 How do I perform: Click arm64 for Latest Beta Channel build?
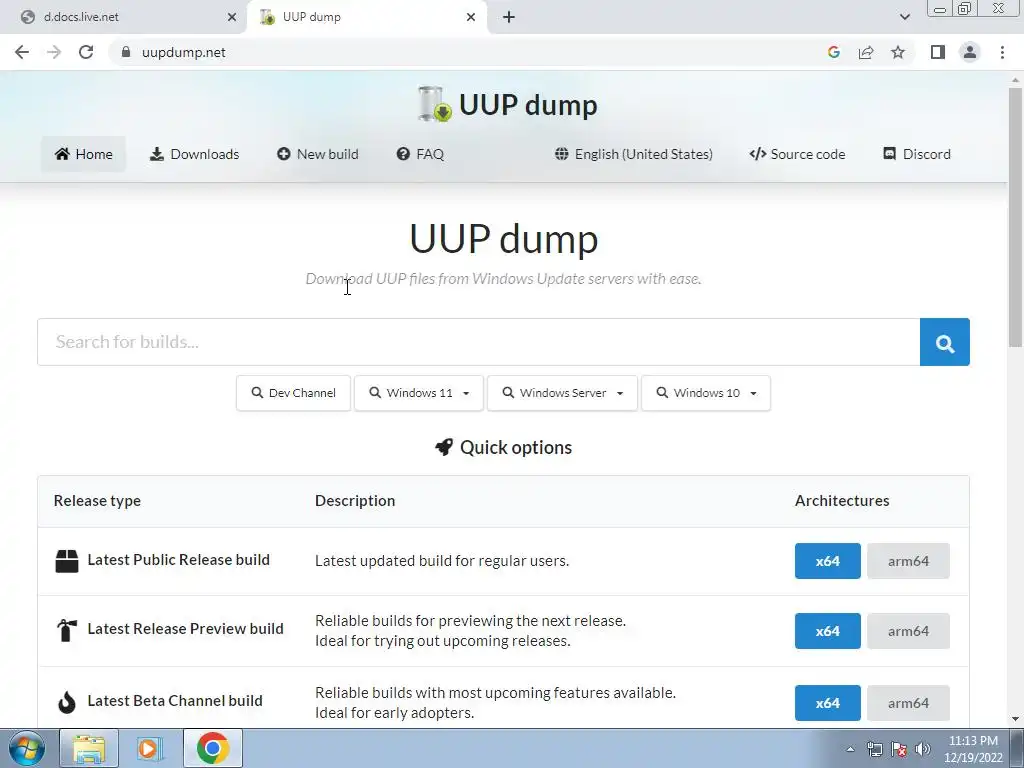pos(908,703)
